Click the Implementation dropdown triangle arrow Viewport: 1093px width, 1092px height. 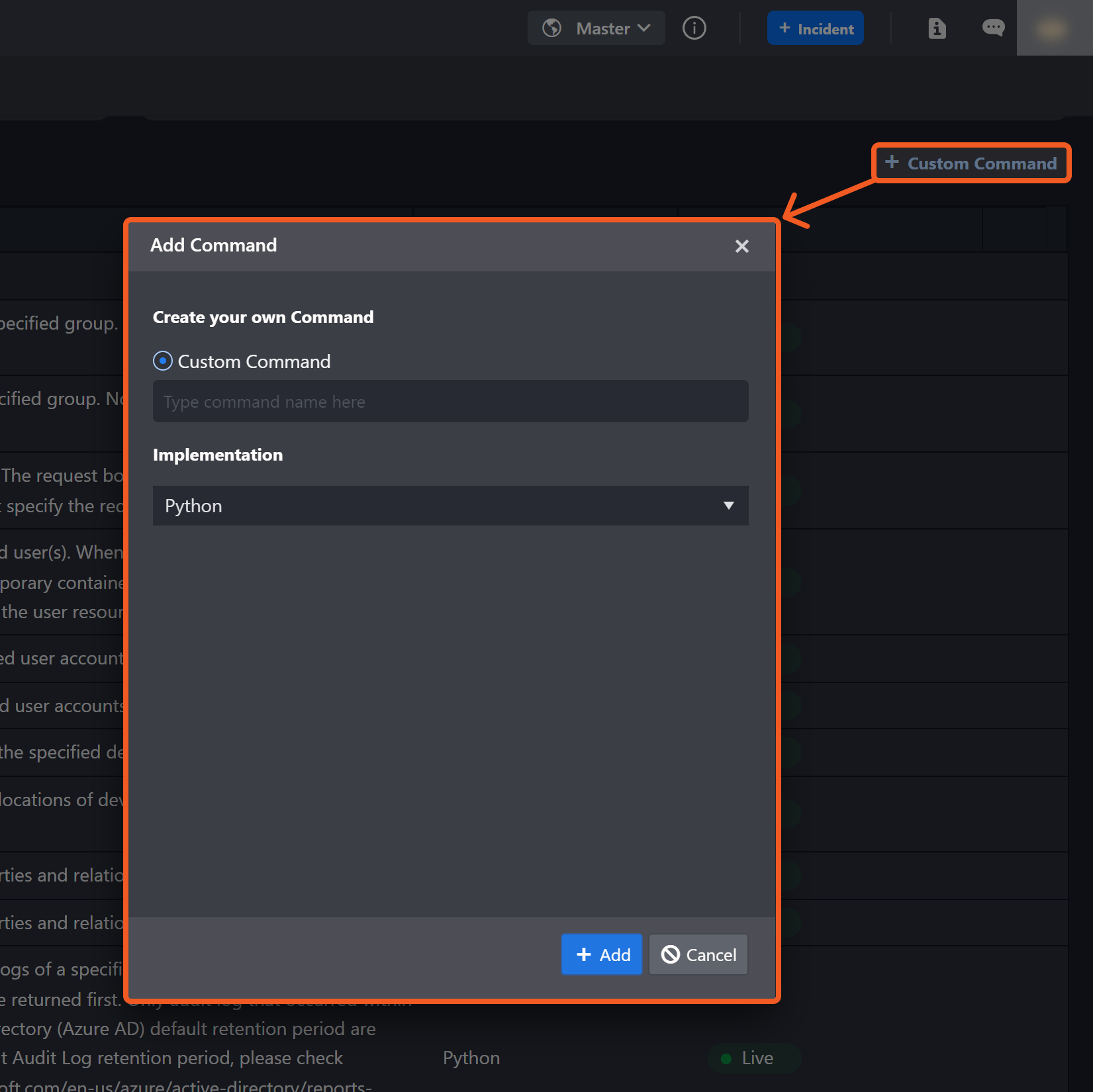point(728,506)
